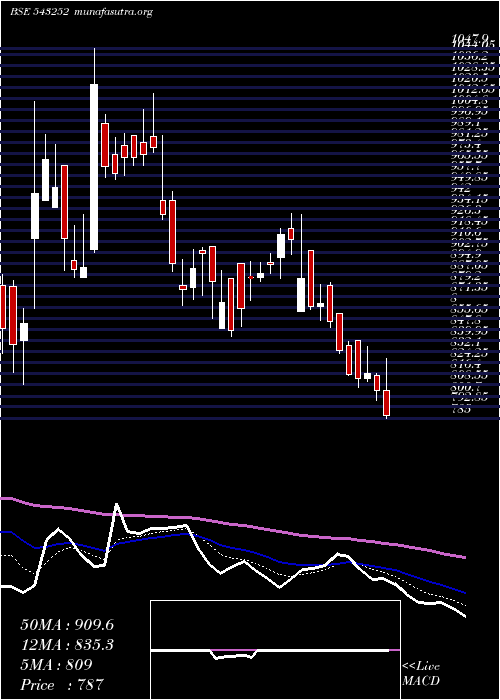Click the <<Live MACD label
The image size is (500, 700).
pyautogui.click(x=421, y=674)
